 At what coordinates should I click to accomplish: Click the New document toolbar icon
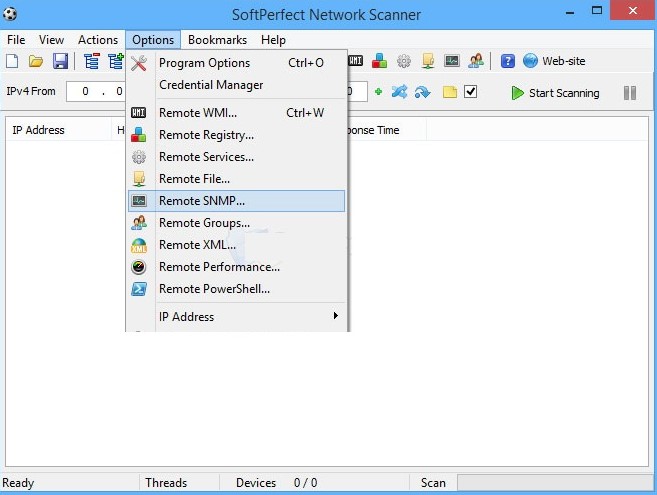pos(12,61)
